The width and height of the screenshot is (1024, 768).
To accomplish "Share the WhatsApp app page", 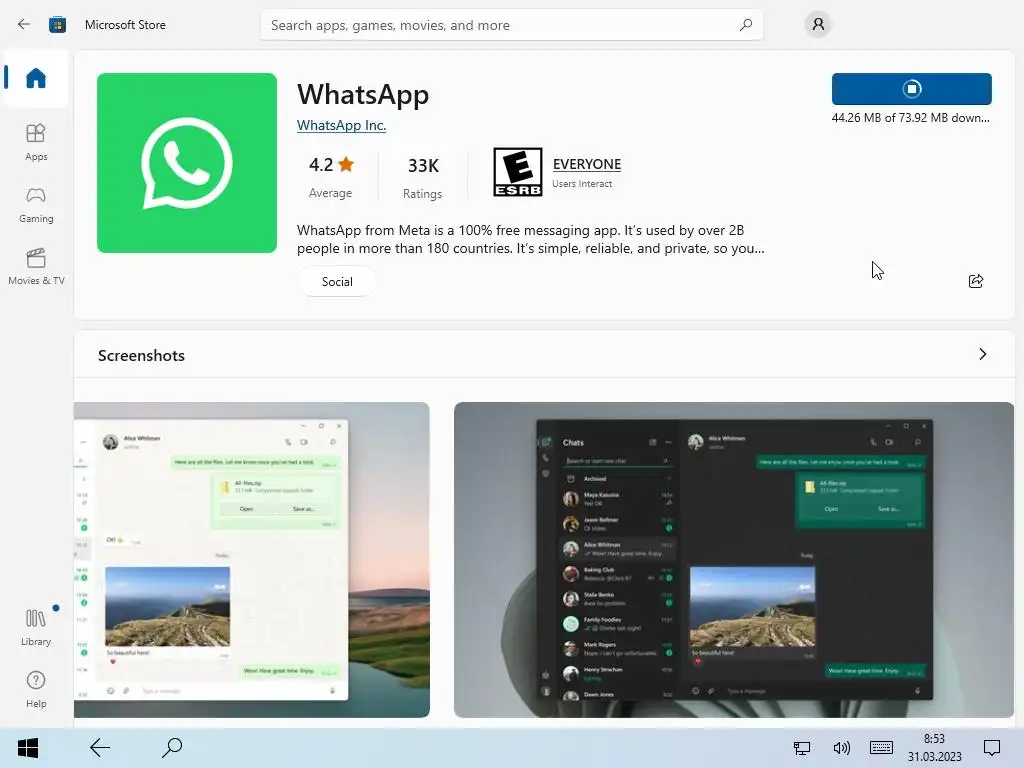I will [976, 281].
